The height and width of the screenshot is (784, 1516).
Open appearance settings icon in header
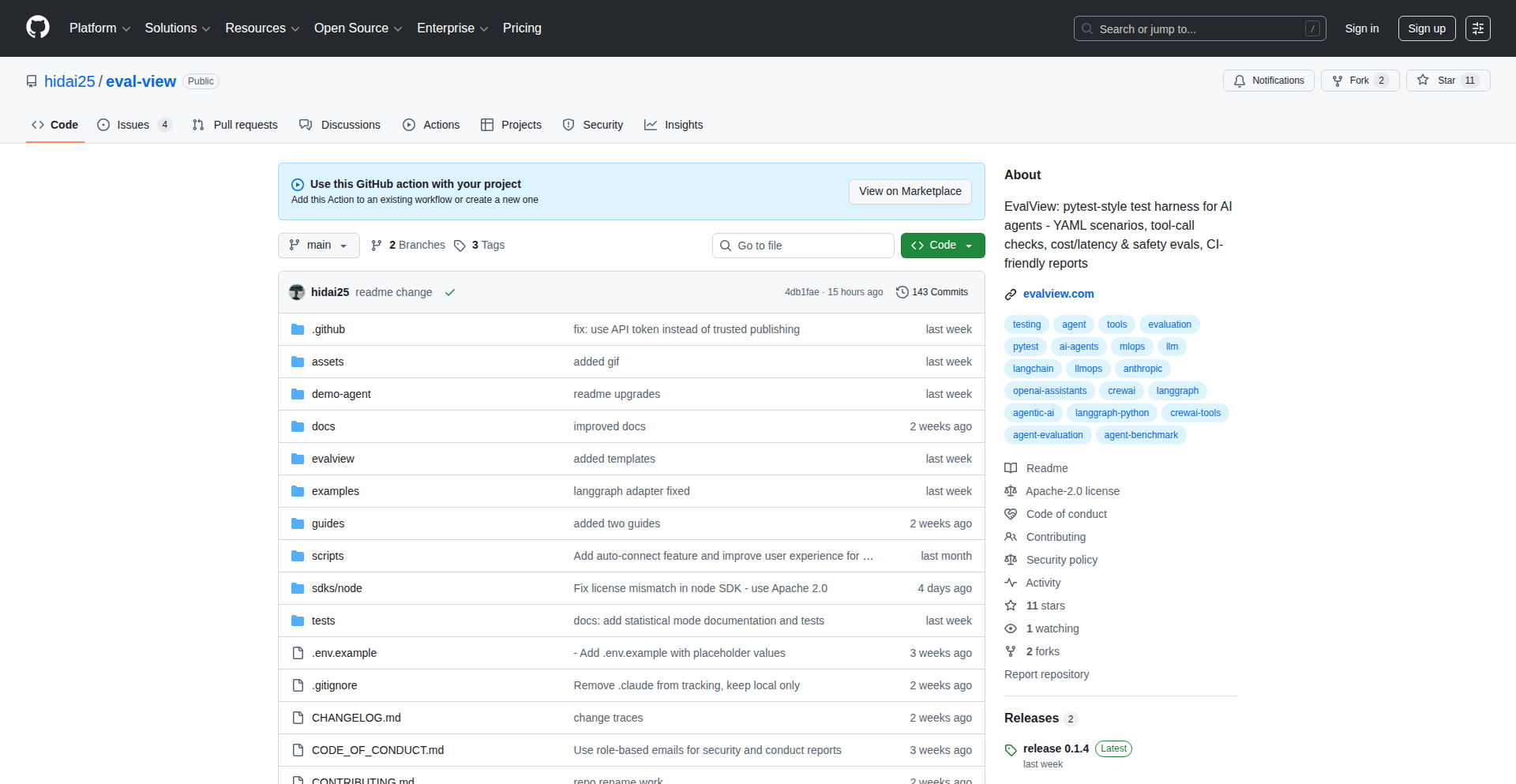[x=1478, y=28]
